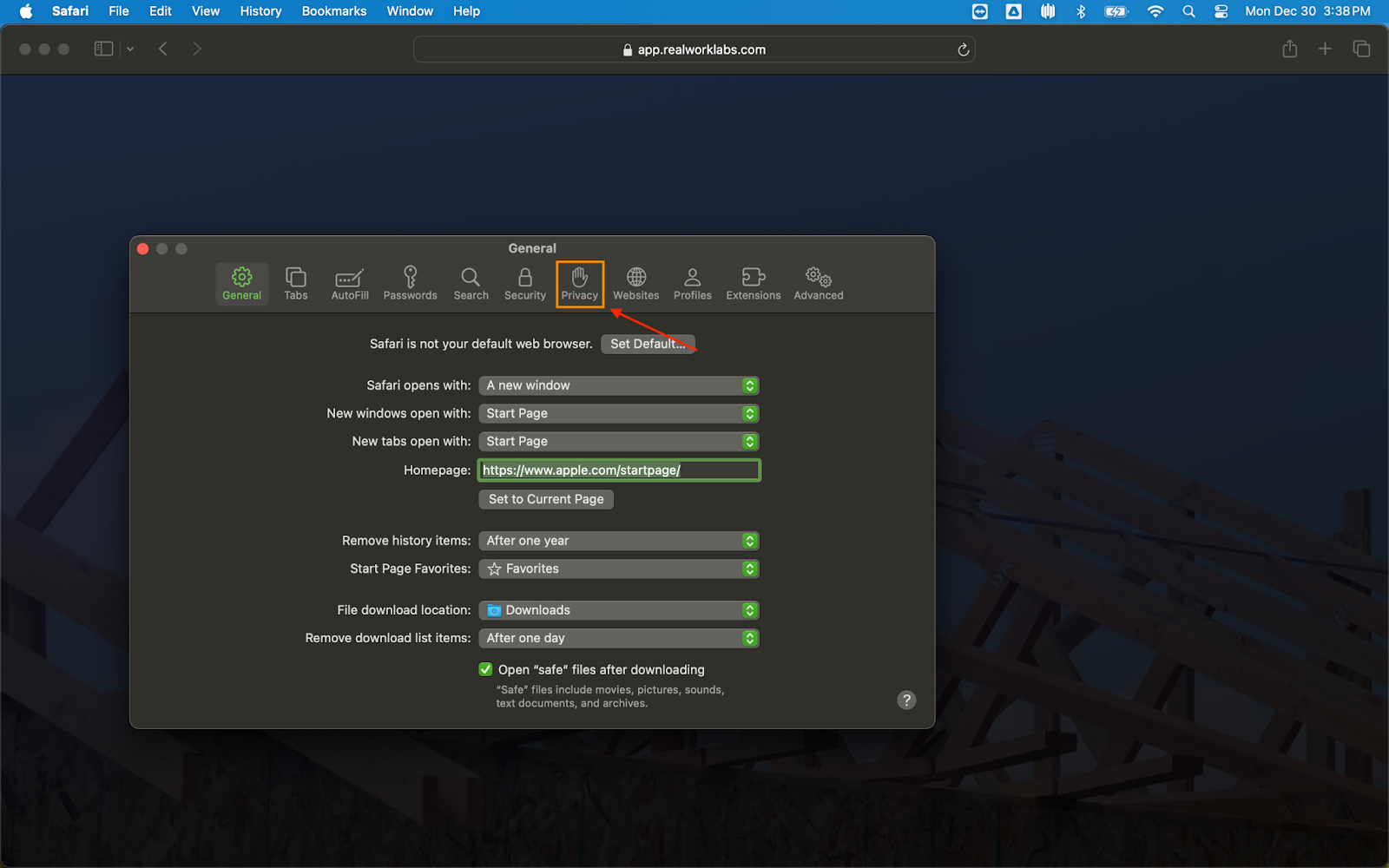
Task: Expand the Remove history items dropdown
Action: 619,541
